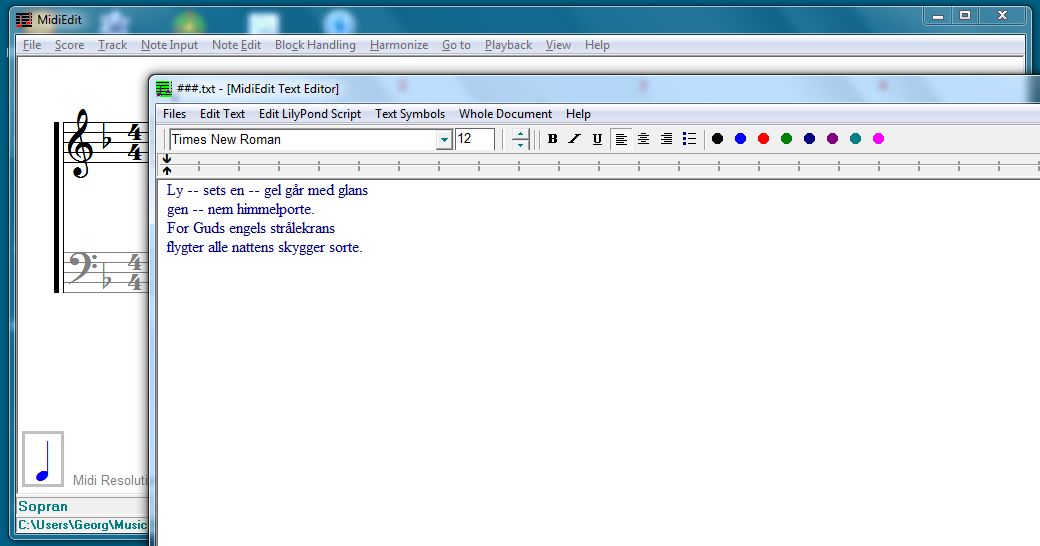This screenshot has width=1040, height=546.
Task: Click lyric line 'gen -- nem himmelporte.'
Action: pos(241,210)
